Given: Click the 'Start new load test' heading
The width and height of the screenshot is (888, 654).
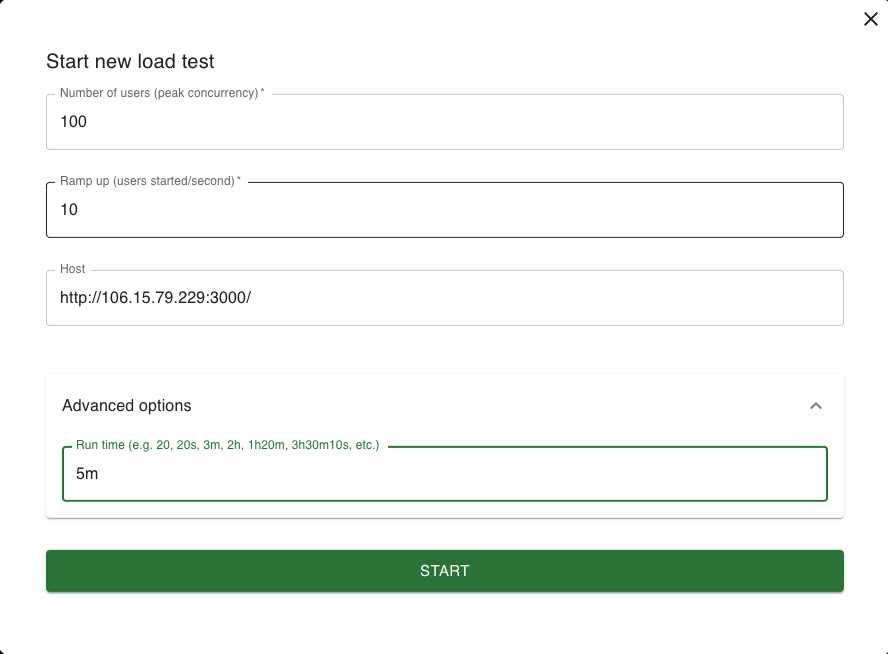Looking at the screenshot, I should tap(130, 61).
